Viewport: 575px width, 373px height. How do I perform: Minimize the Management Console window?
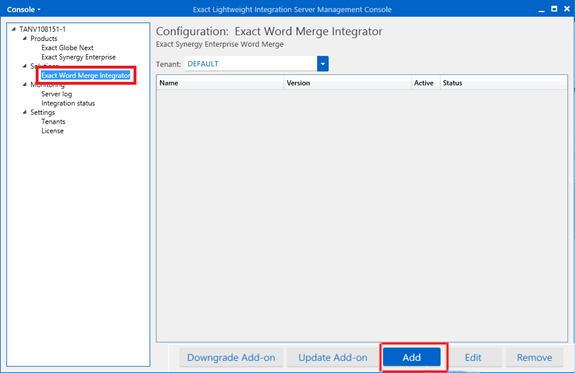click(542, 10)
